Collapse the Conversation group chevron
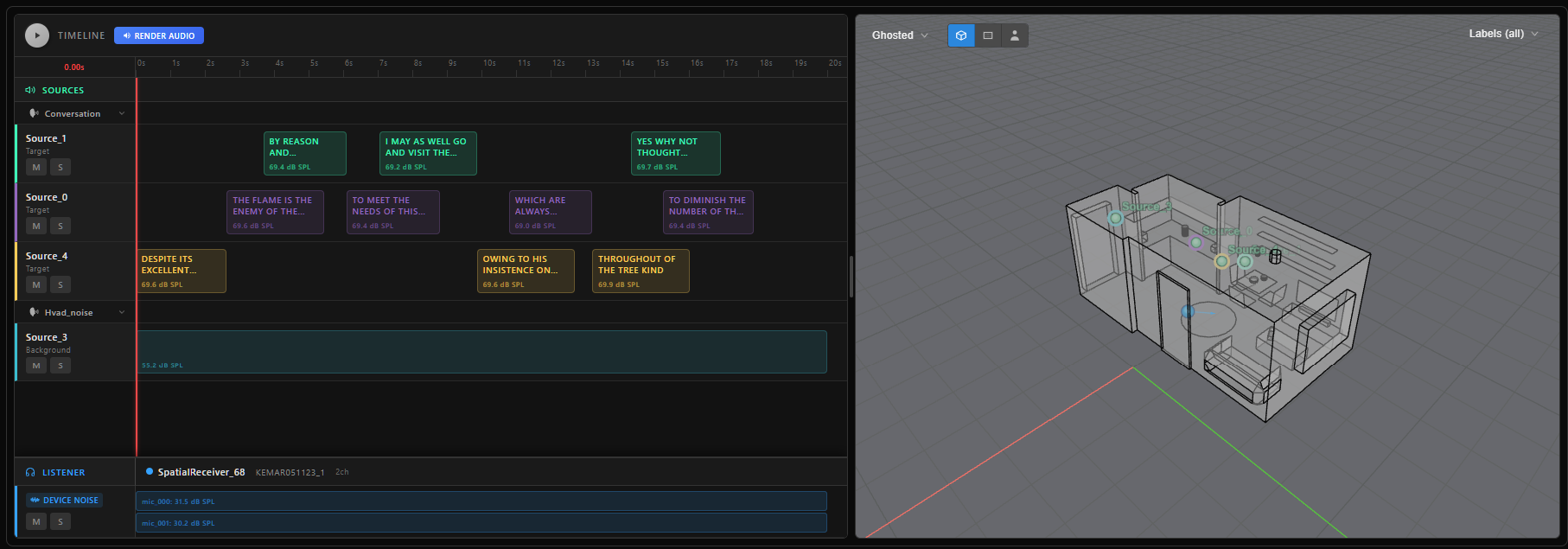Viewport: 1568px width, 549px height. click(122, 113)
